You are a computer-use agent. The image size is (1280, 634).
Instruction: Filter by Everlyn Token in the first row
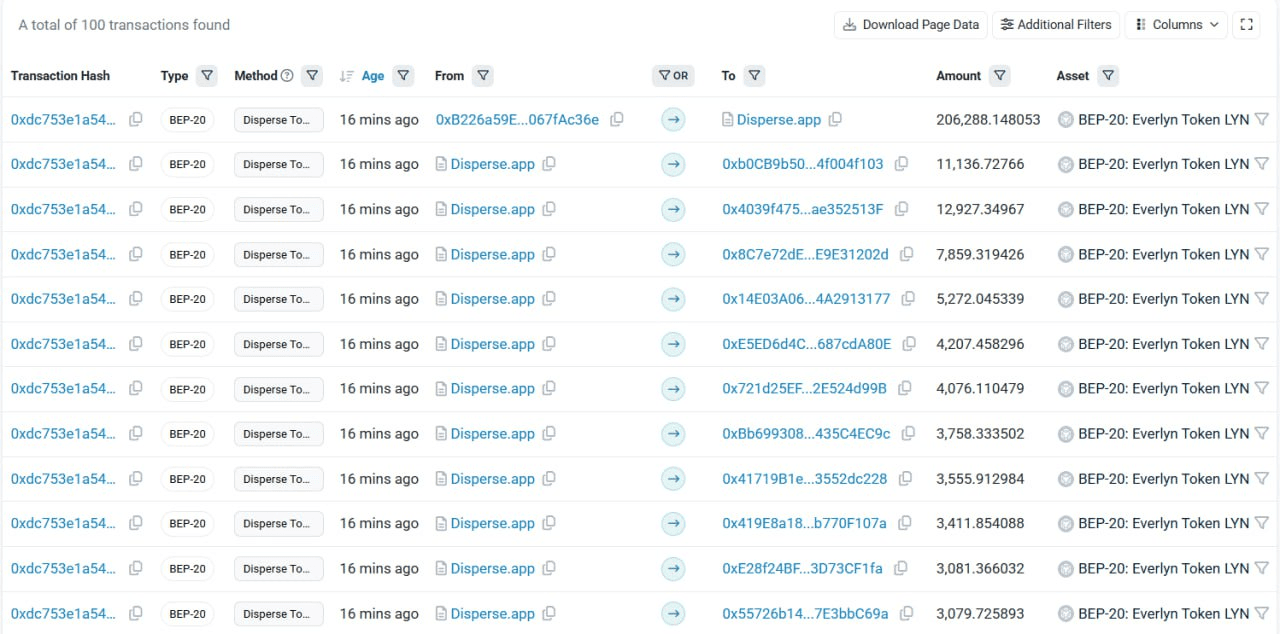1262,119
